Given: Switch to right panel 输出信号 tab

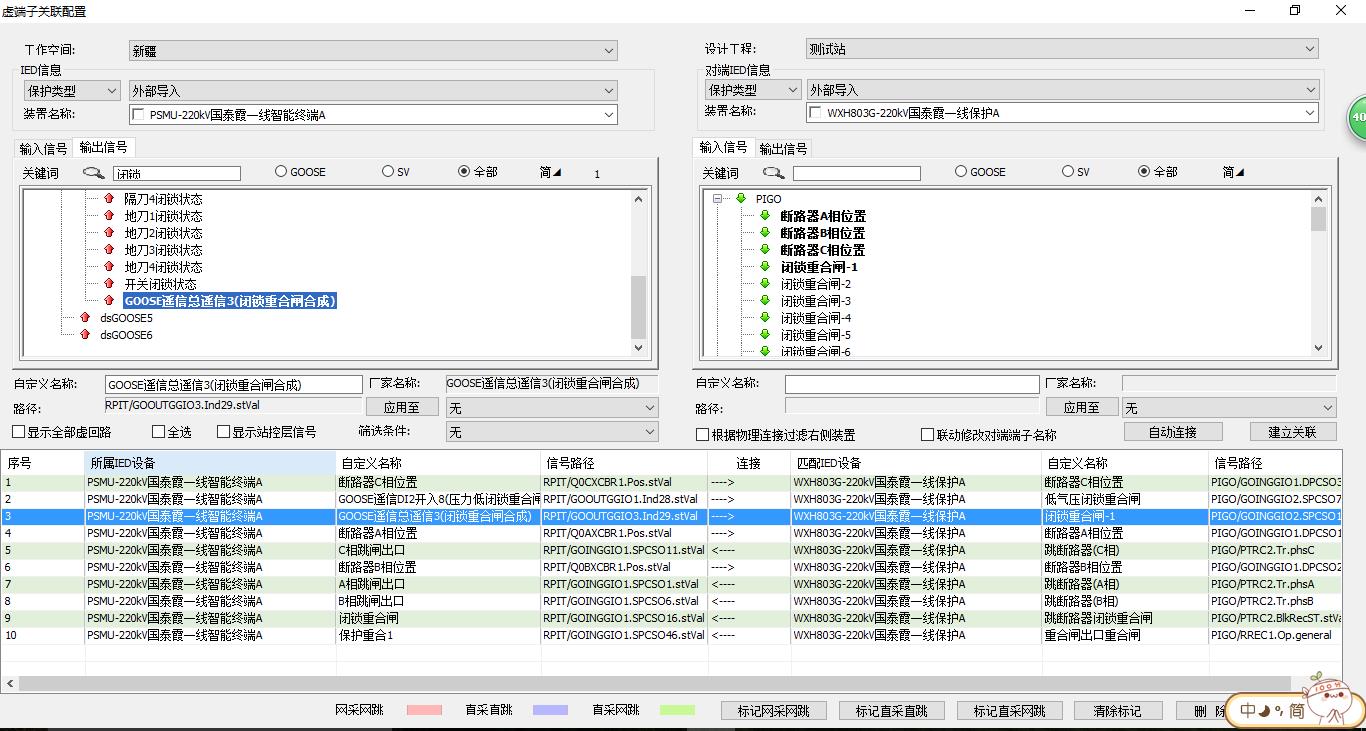Looking at the screenshot, I should 783,149.
